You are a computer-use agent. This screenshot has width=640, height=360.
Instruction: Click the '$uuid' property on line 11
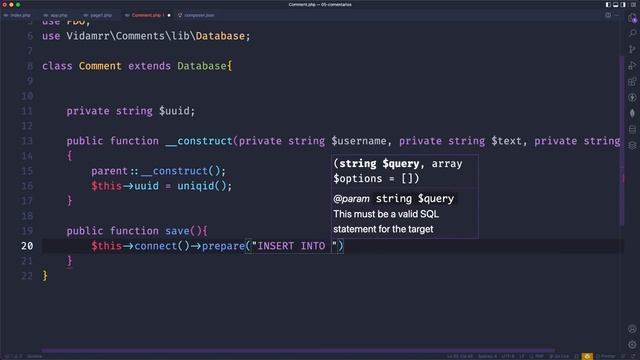[174, 111]
